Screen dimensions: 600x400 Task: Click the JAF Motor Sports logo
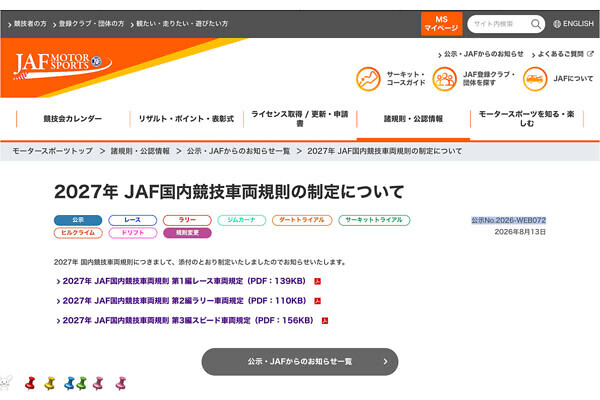pos(62,66)
